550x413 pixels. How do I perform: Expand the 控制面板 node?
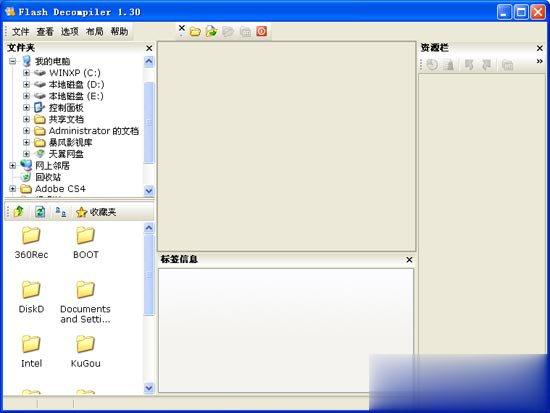(x=26, y=108)
